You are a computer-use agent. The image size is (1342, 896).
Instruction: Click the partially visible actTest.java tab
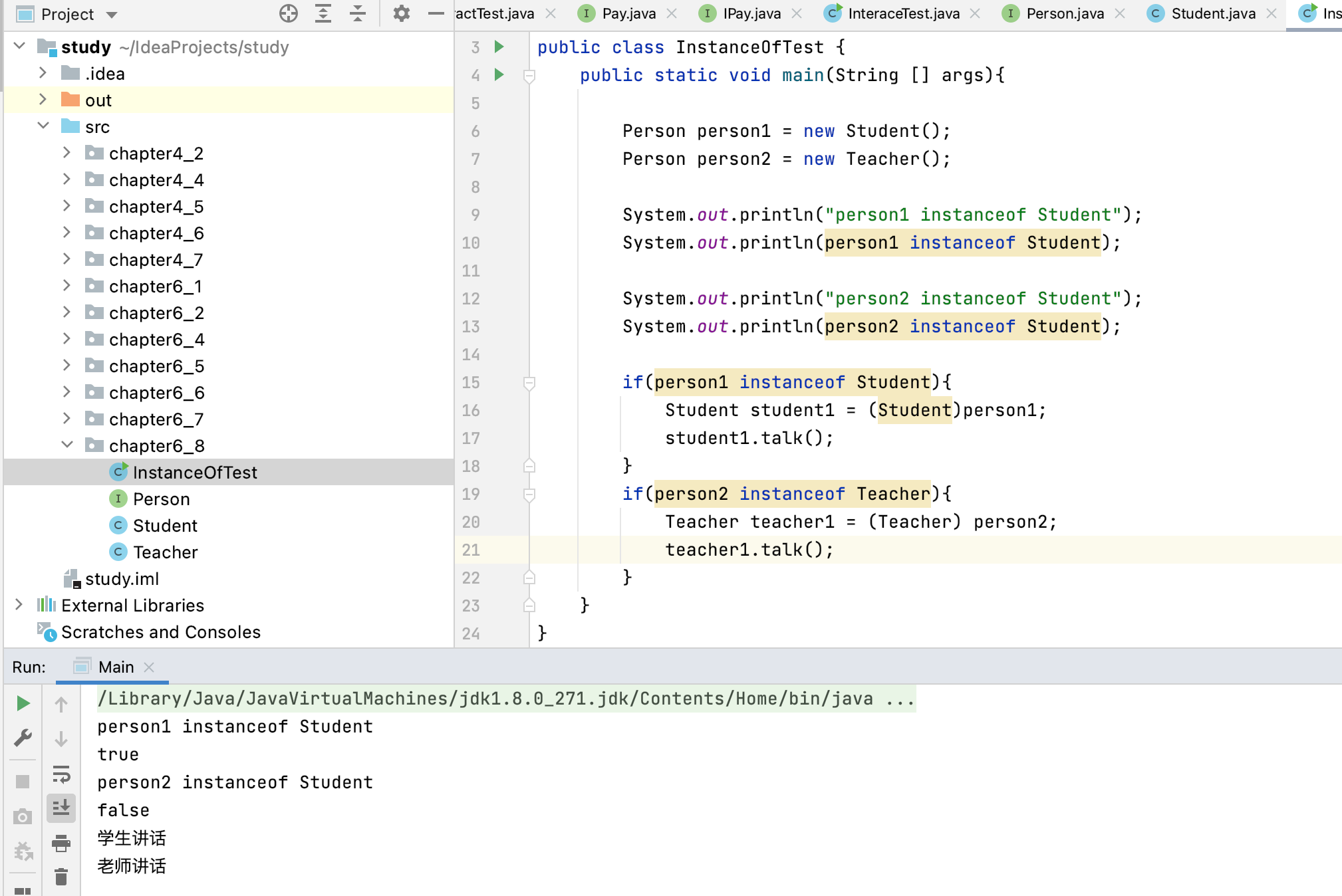coord(495,13)
